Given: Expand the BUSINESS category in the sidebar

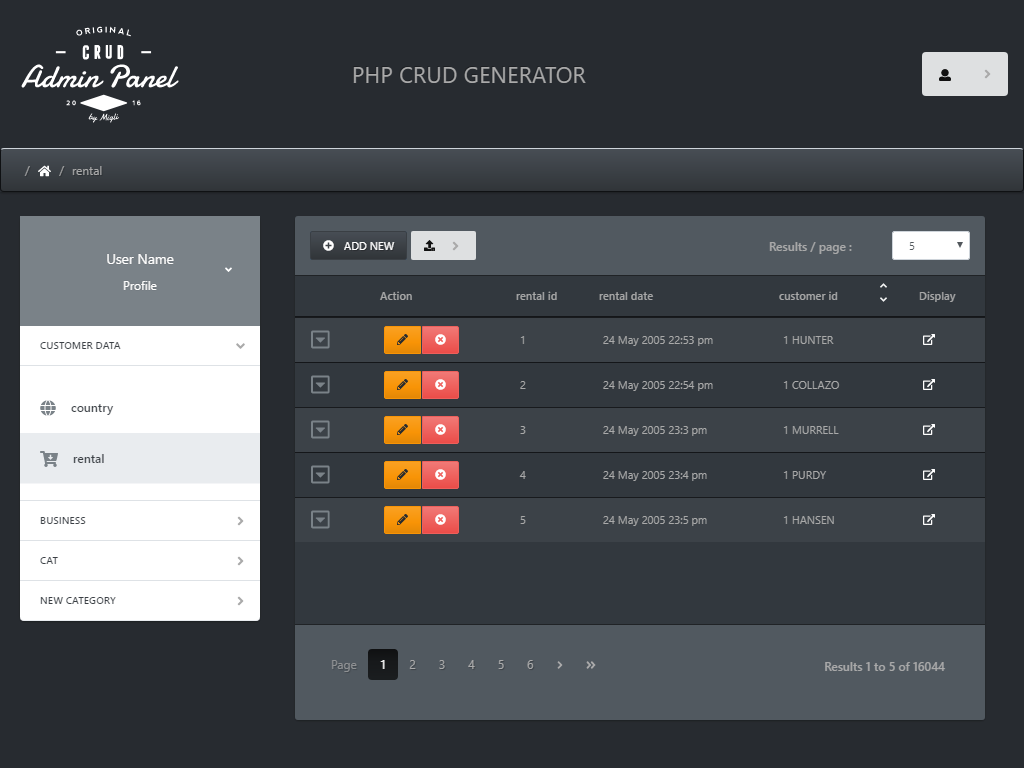Looking at the screenshot, I should [140, 520].
